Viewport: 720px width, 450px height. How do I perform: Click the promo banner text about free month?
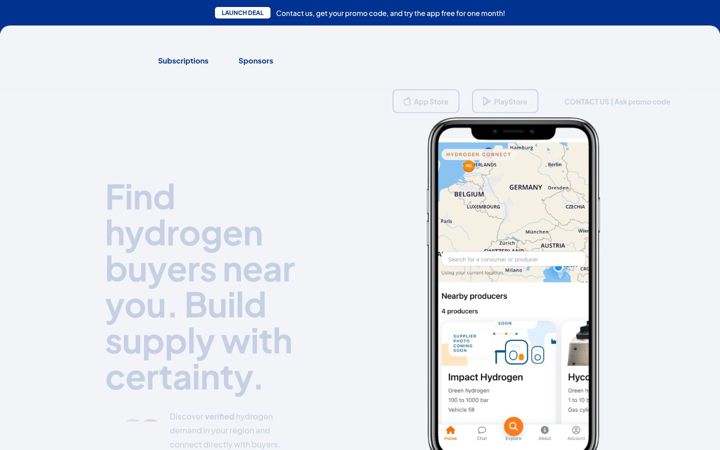pos(390,13)
